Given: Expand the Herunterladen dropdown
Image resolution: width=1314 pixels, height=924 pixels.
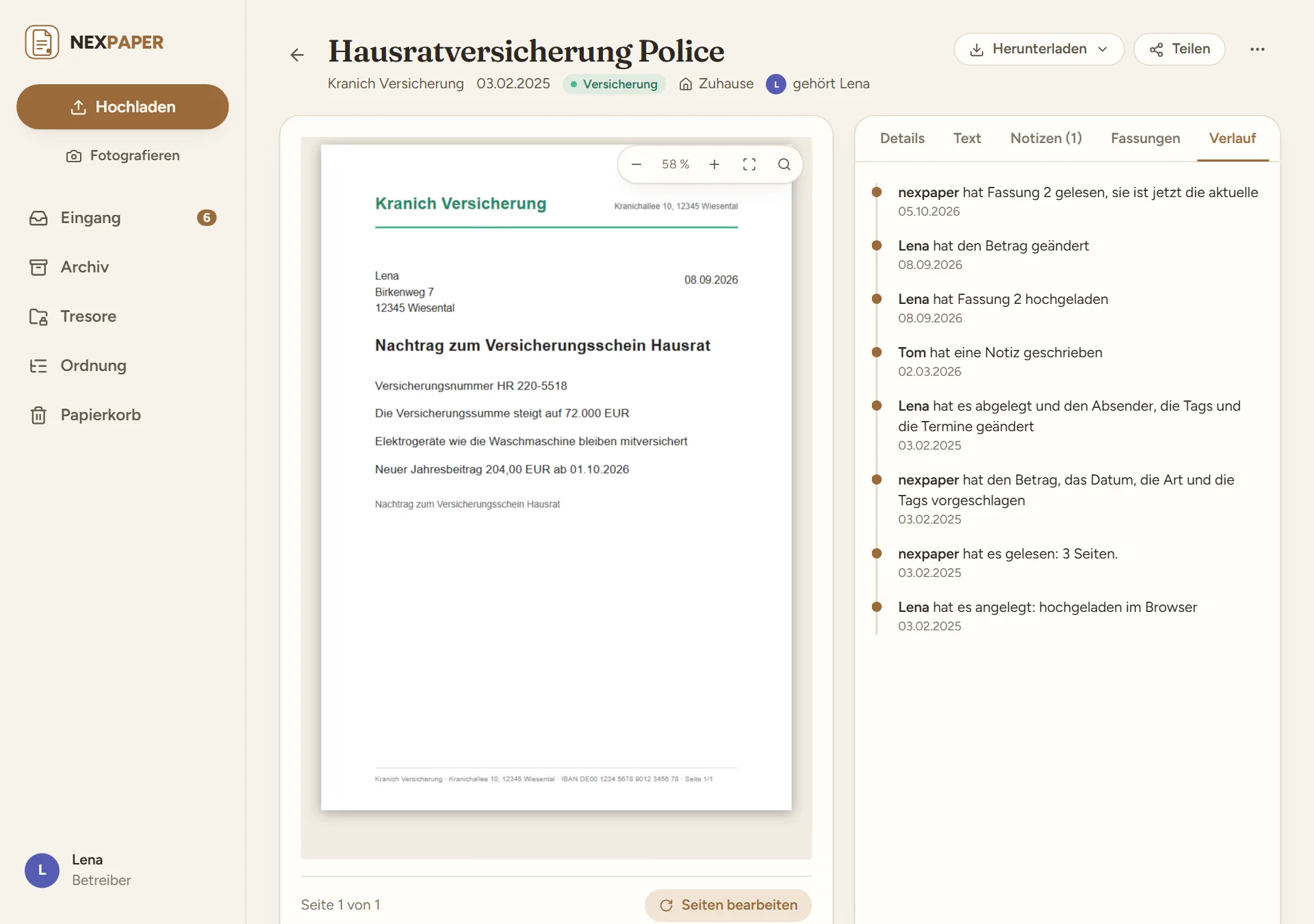Looking at the screenshot, I should point(1039,49).
